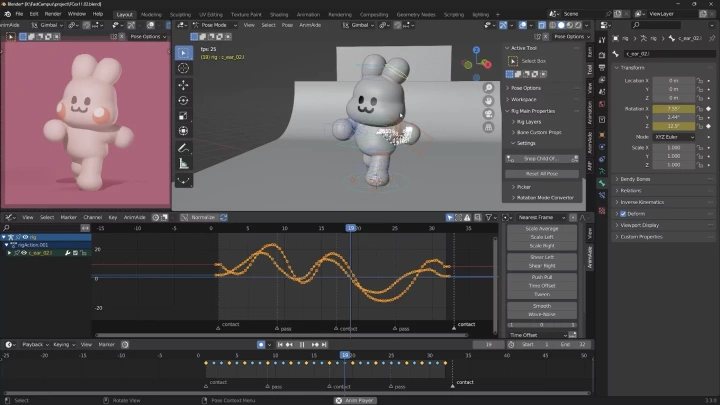Open the Gimbal orientation dropdown in viewport header

(359, 25)
